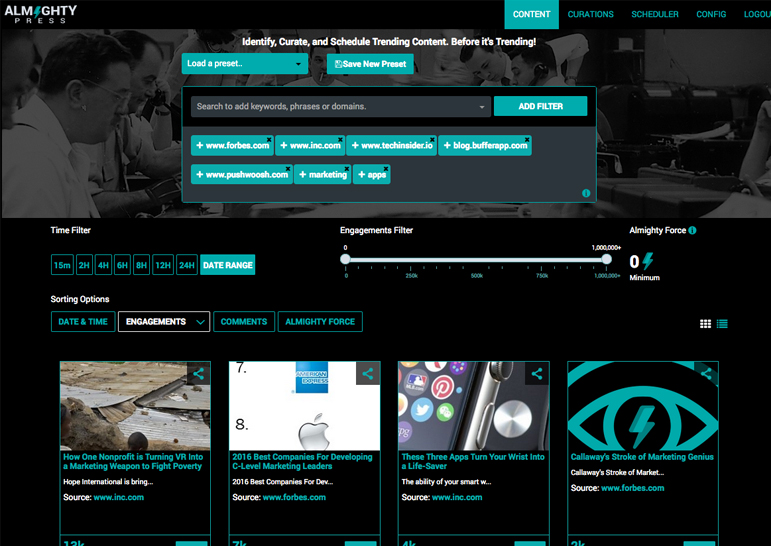The width and height of the screenshot is (771, 546).
Task: Click the filter box info icon
Action: (586, 193)
